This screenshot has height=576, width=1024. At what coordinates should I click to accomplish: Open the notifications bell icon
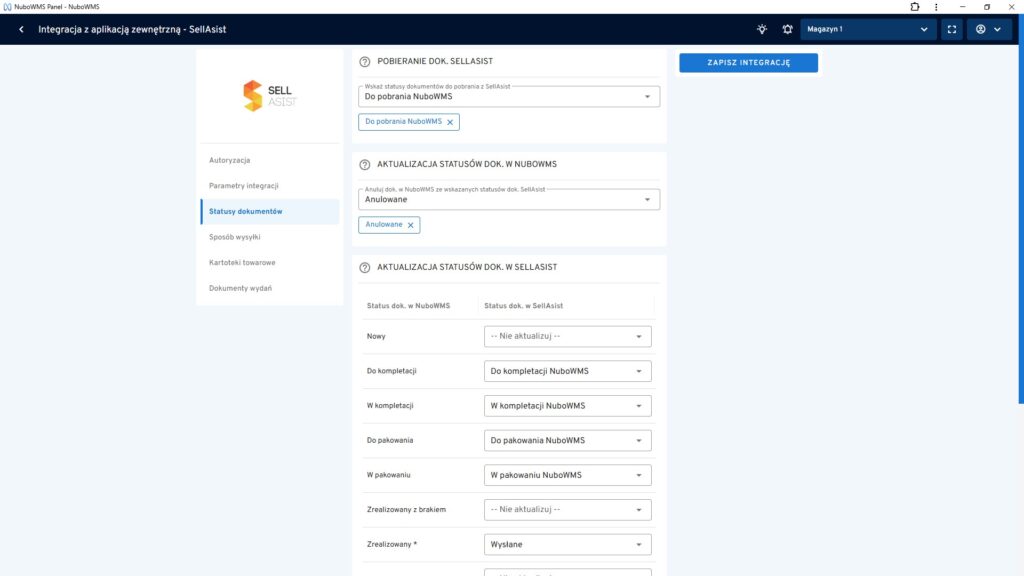pyautogui.click(x=787, y=29)
